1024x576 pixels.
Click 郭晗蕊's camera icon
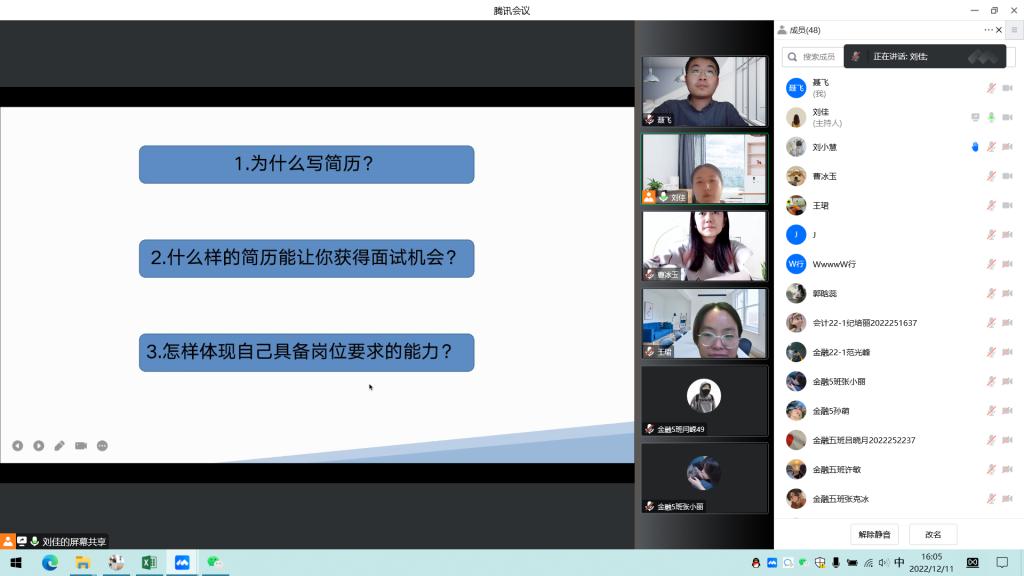1008,293
